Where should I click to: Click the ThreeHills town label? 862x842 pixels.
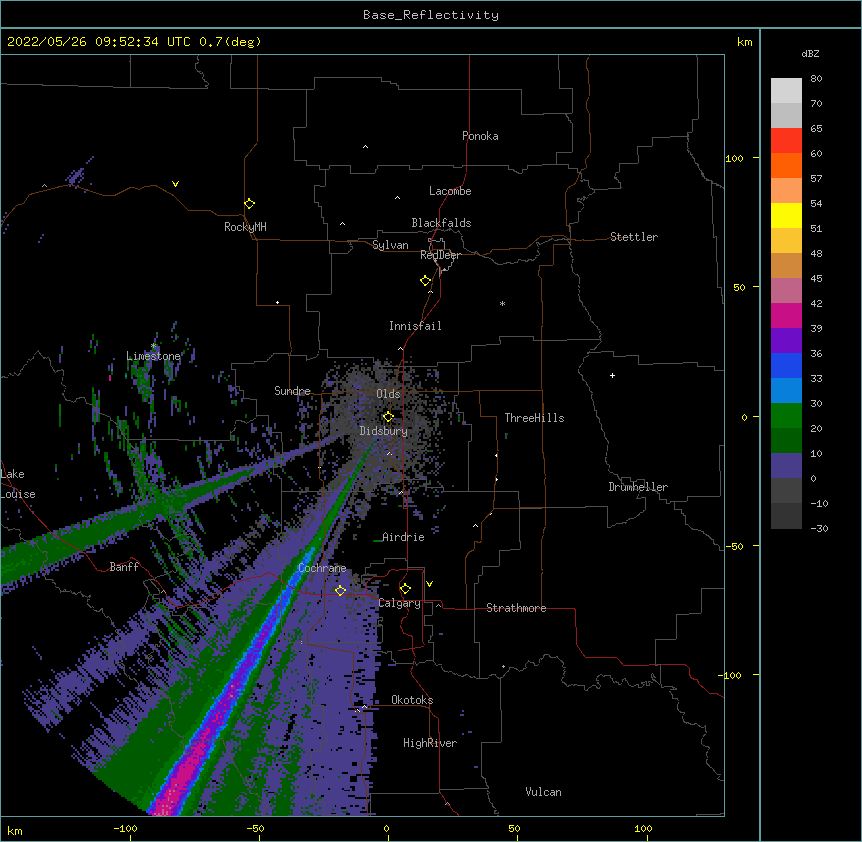click(x=534, y=418)
